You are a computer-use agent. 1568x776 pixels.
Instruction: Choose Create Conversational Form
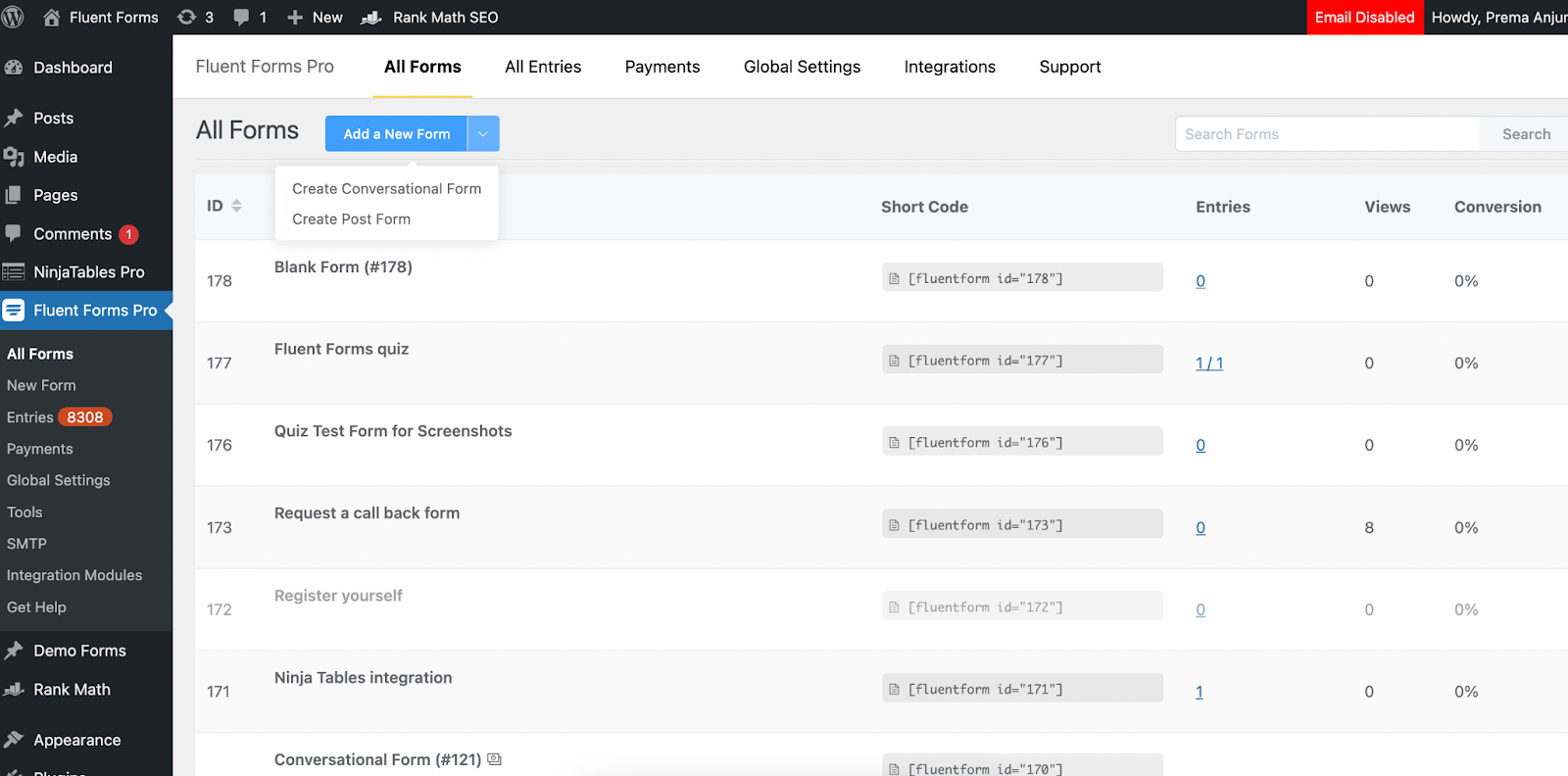pyautogui.click(x=387, y=189)
